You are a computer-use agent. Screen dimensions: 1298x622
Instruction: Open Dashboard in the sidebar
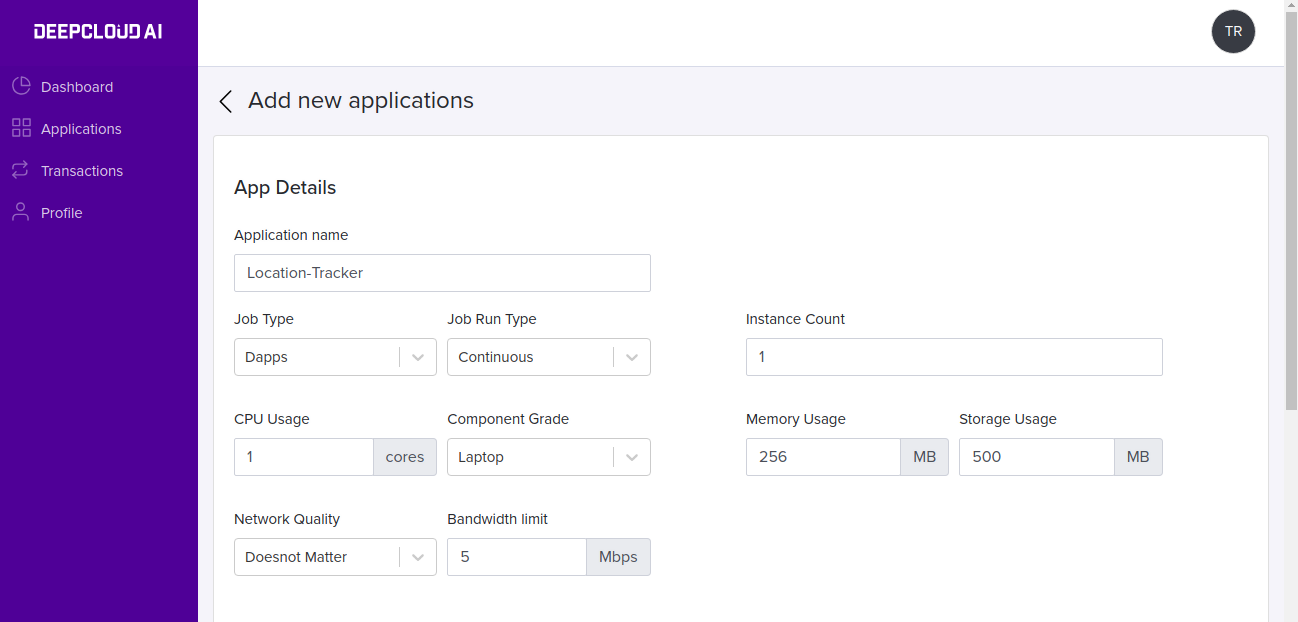[x=77, y=87]
